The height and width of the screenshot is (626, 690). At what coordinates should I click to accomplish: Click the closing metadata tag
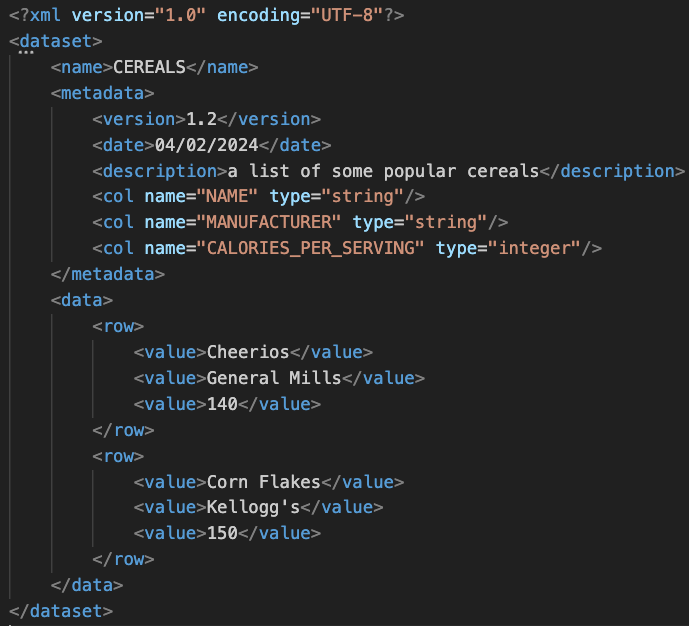(x=107, y=273)
